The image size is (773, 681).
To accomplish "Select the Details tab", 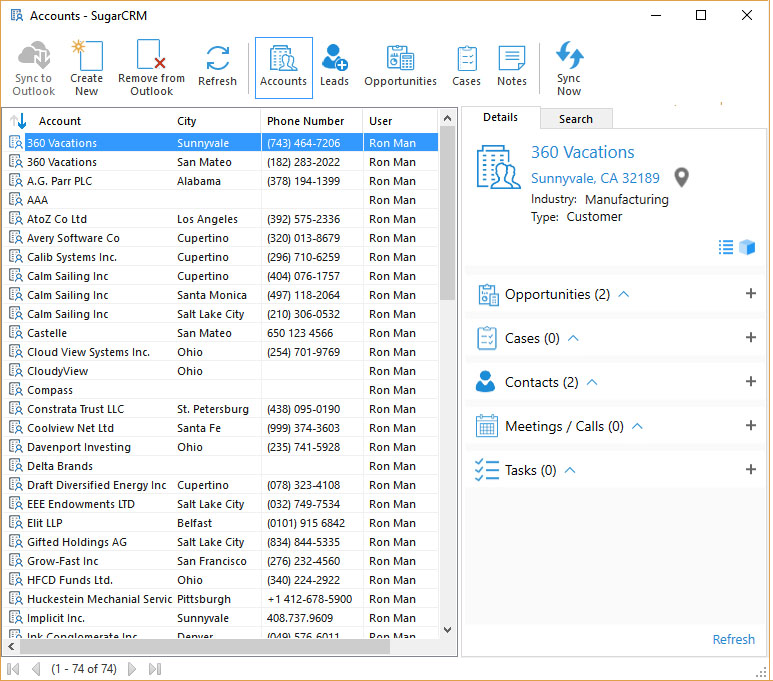I will click(x=500, y=118).
